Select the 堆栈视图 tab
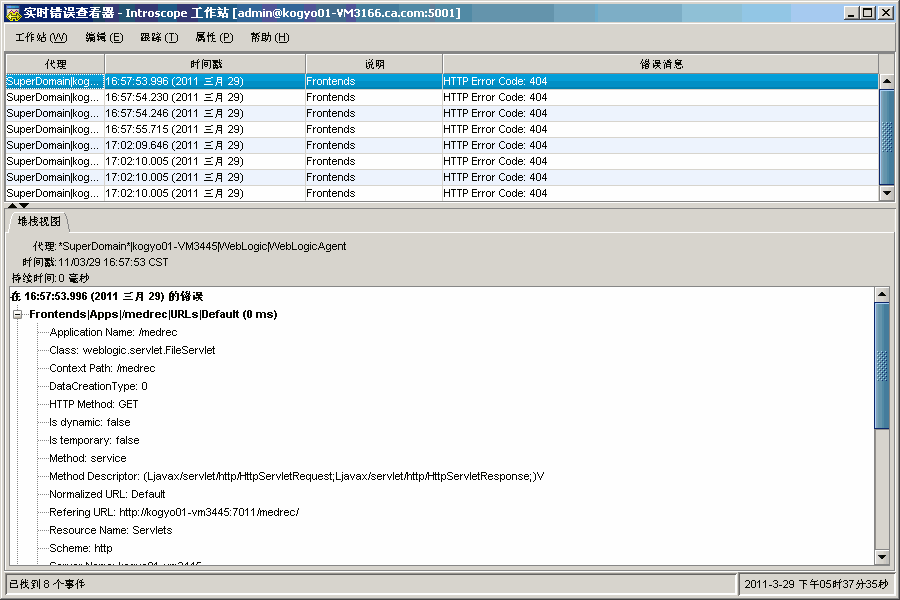 [x=39, y=221]
